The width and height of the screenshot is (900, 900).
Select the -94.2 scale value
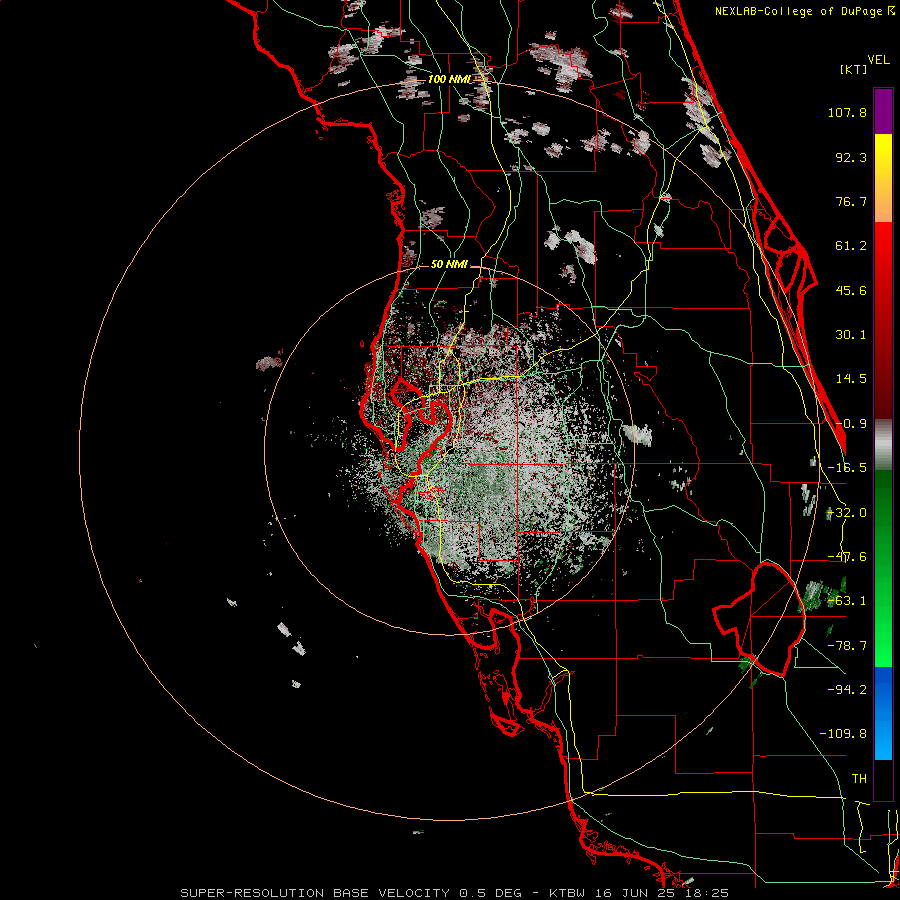(x=847, y=690)
